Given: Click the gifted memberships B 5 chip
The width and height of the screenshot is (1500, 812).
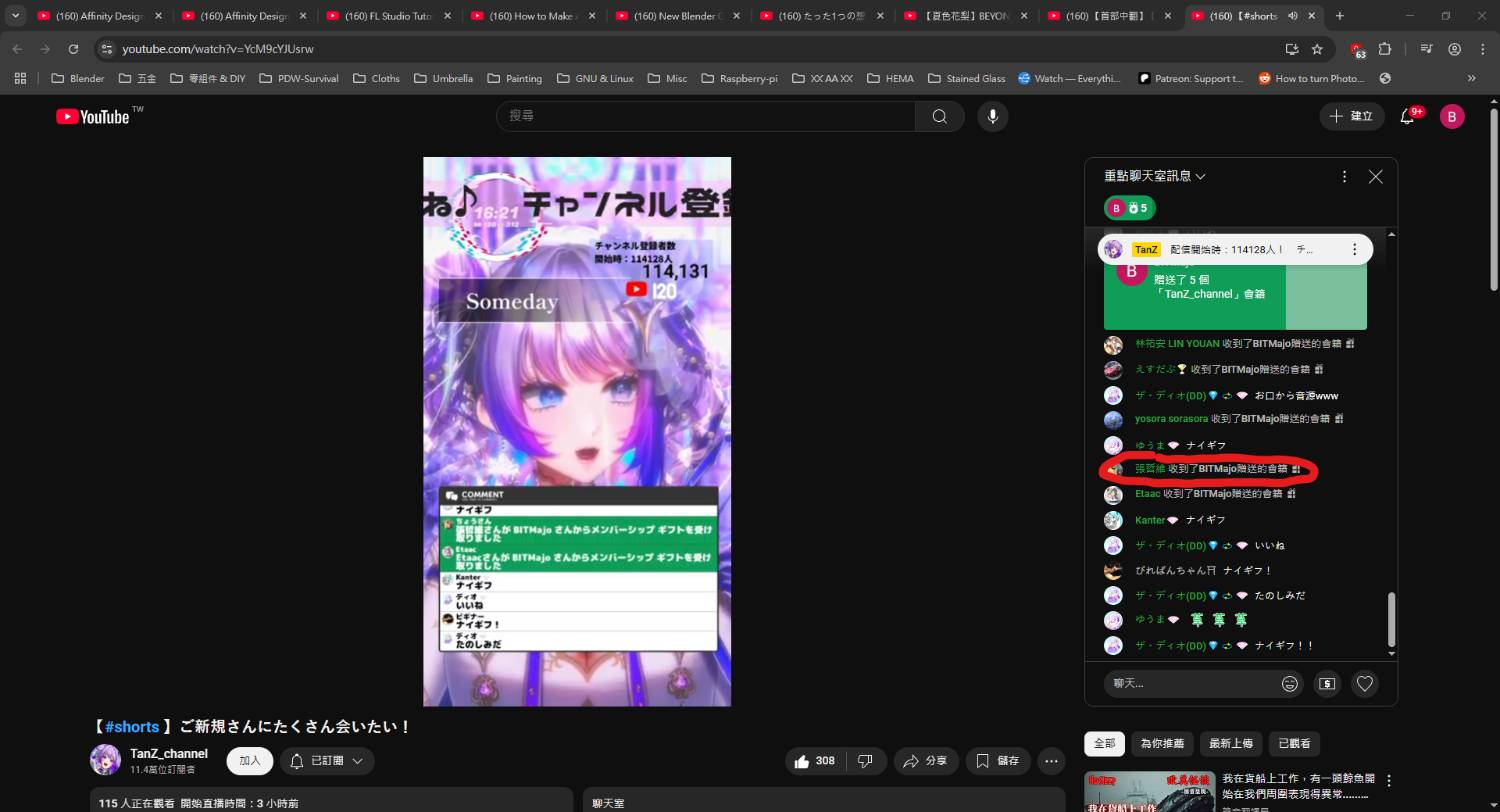Looking at the screenshot, I should click(x=1129, y=208).
